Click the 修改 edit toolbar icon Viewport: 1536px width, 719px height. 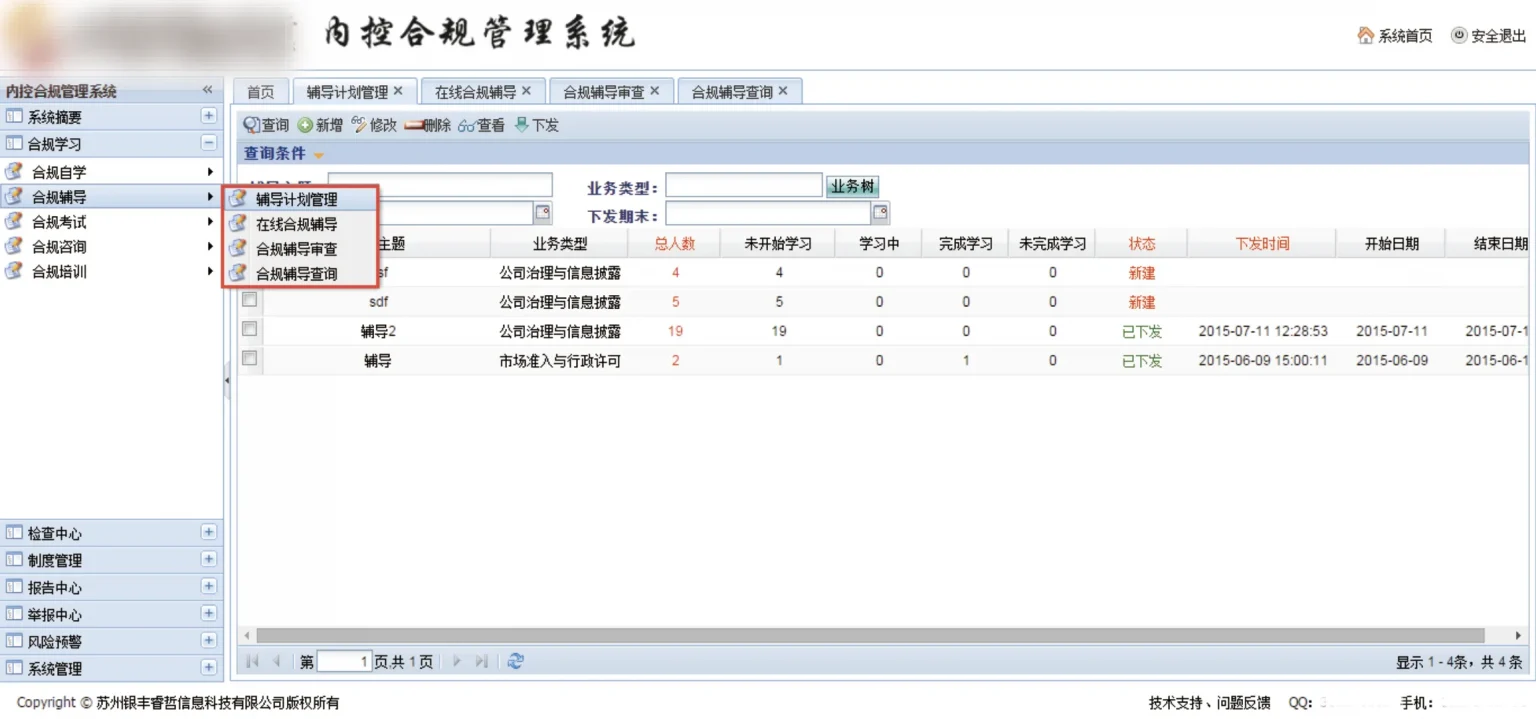(359, 126)
